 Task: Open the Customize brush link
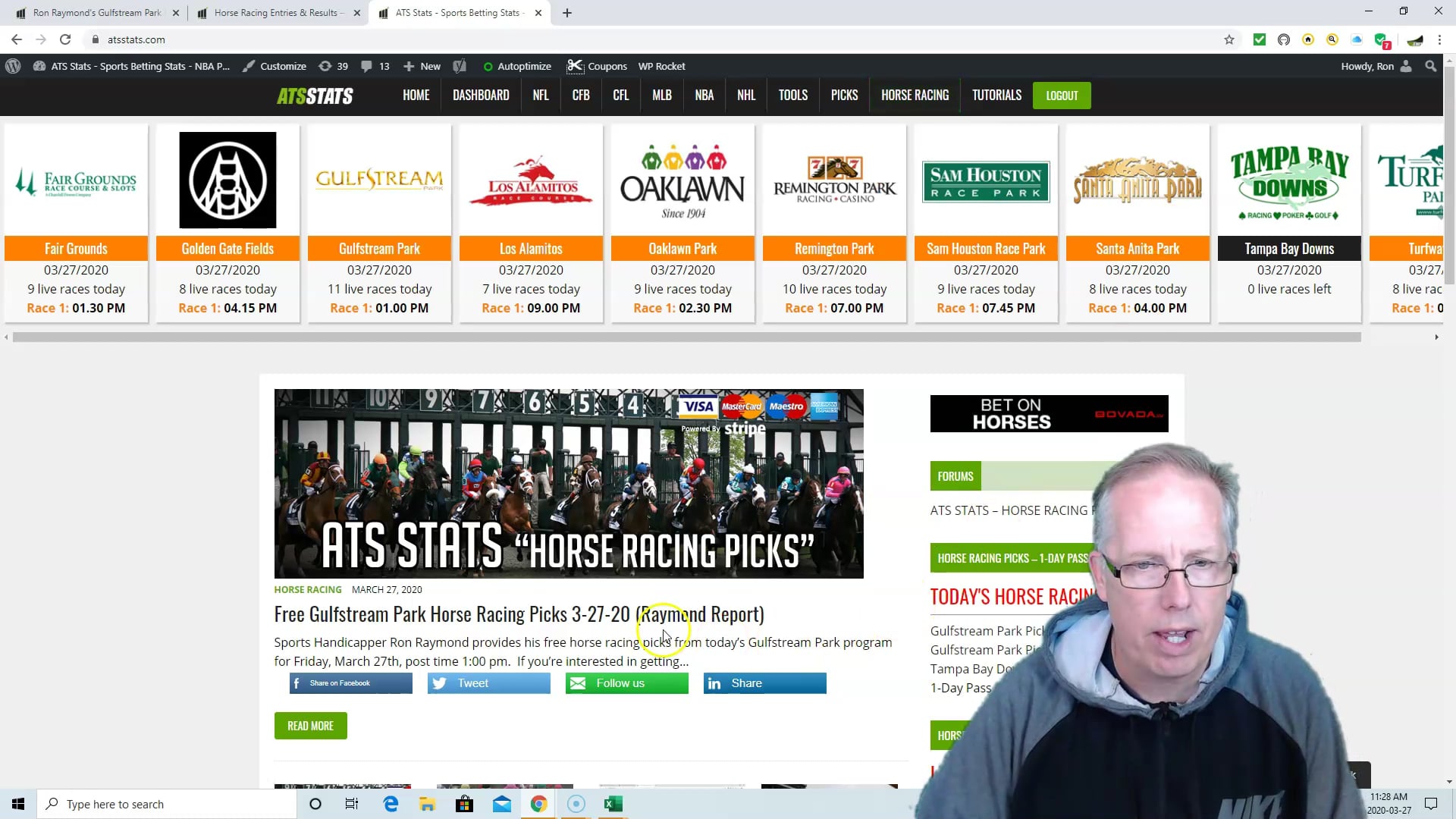point(275,66)
